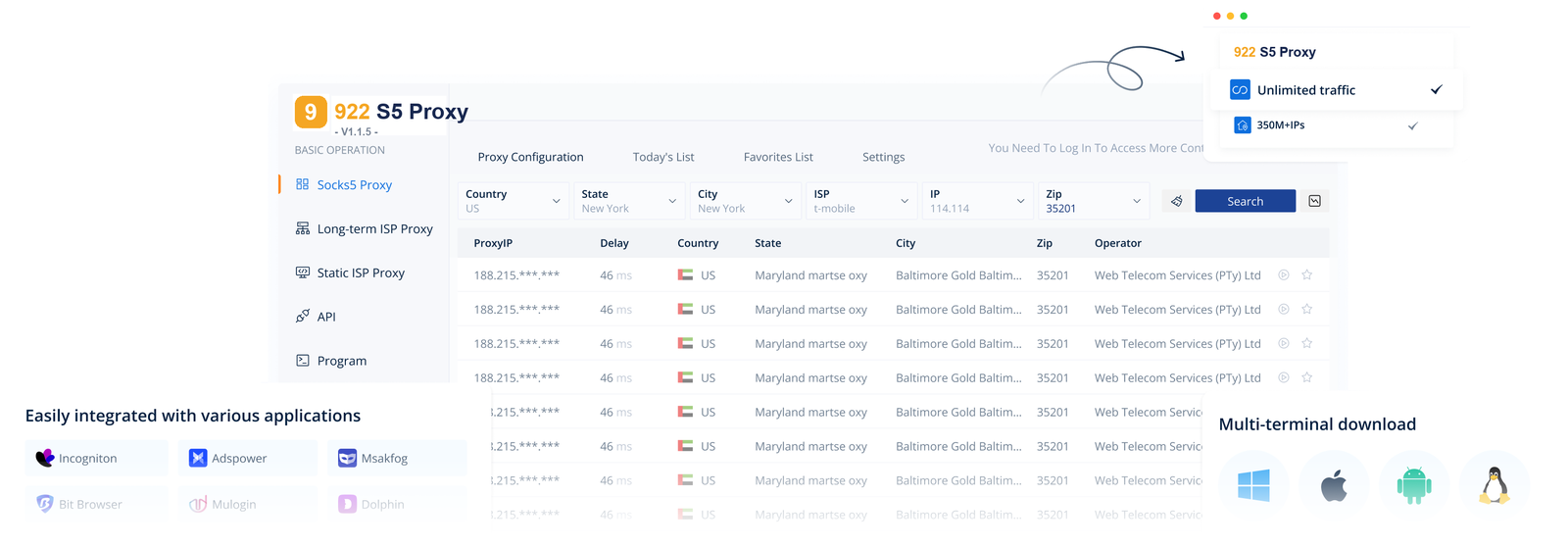Open the Zip dropdown showing 35201

[1094, 201]
